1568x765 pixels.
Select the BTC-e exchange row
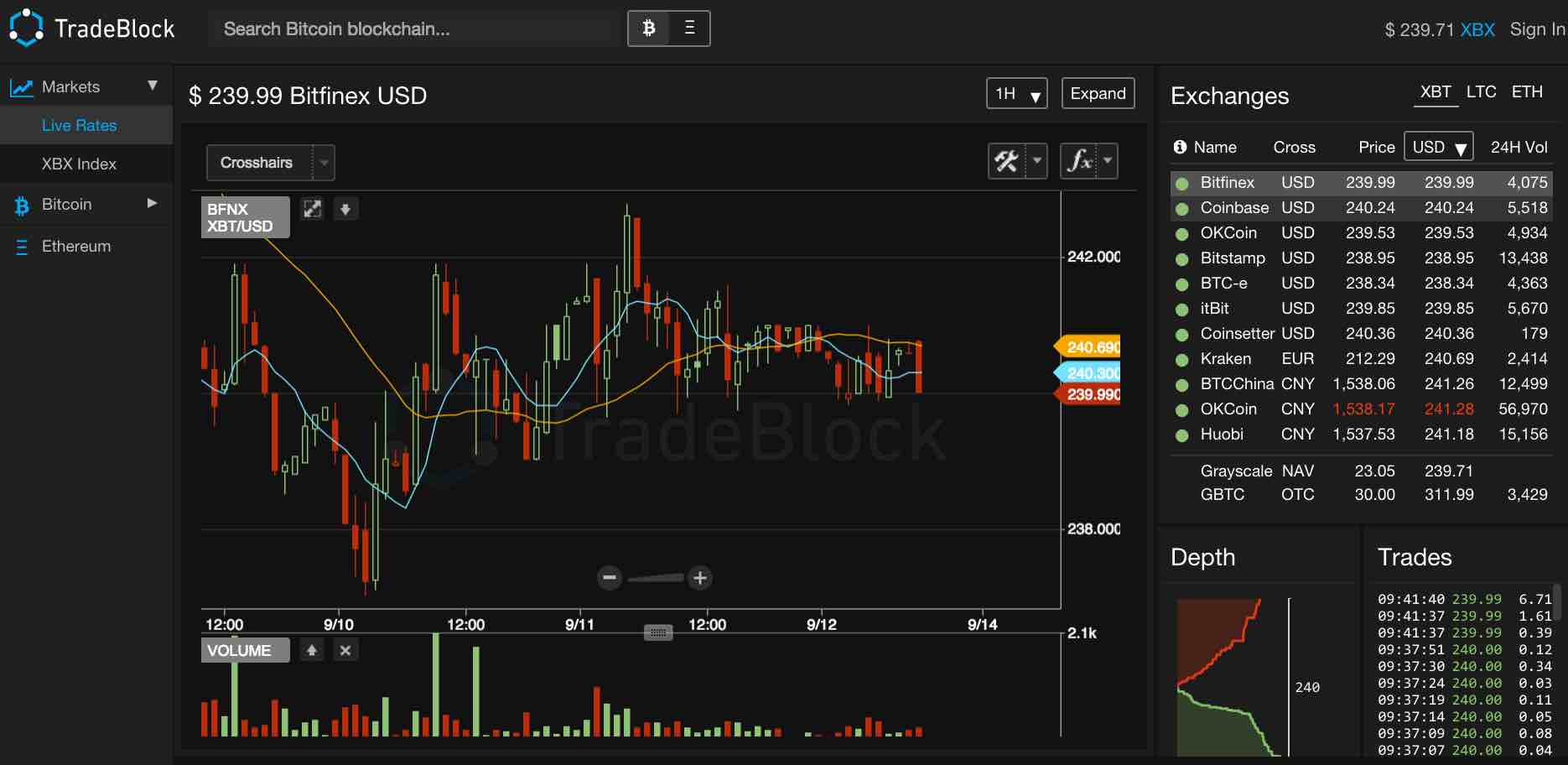coord(1361,284)
